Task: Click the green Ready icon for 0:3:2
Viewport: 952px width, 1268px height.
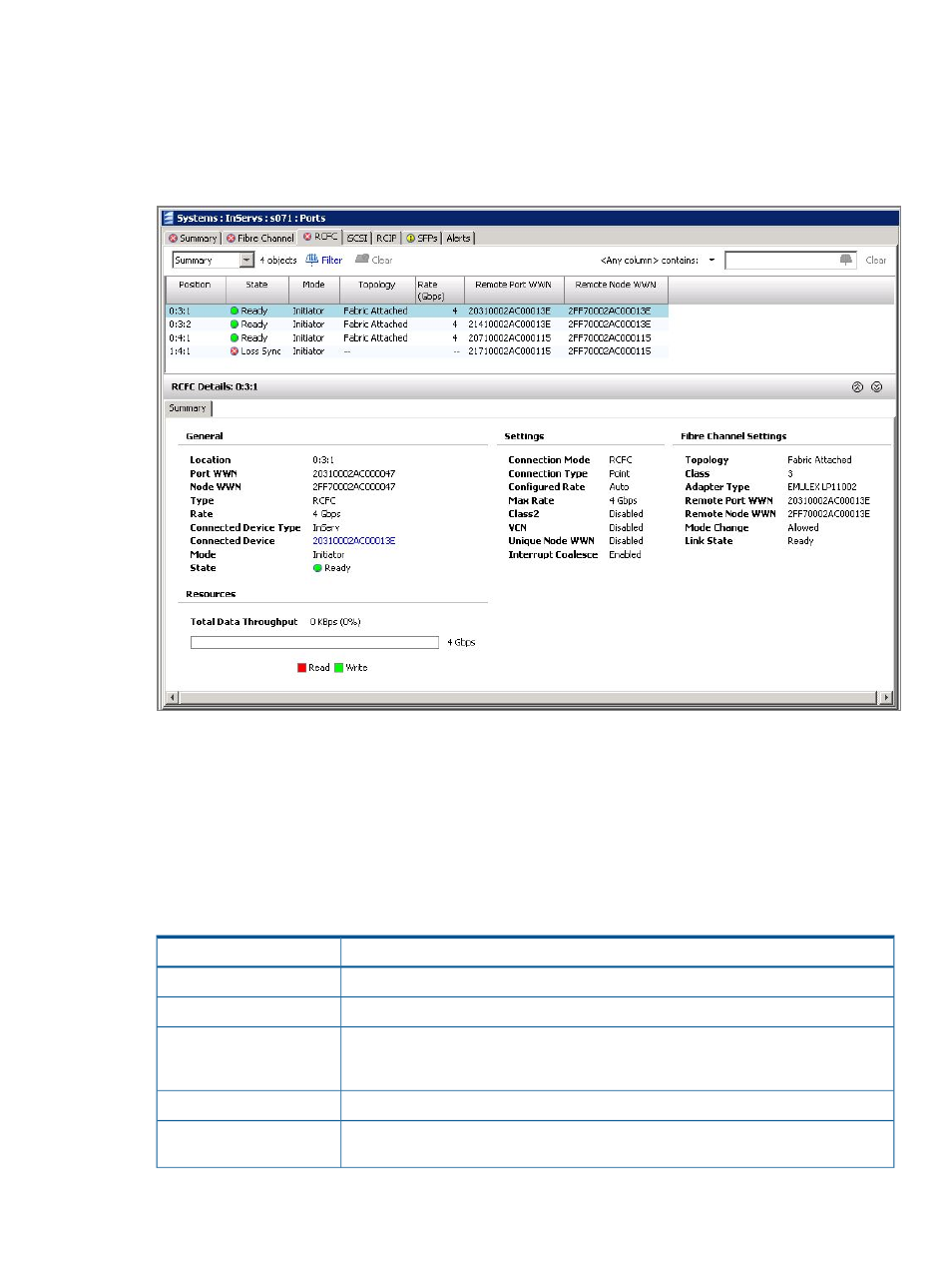Action: click(x=235, y=324)
